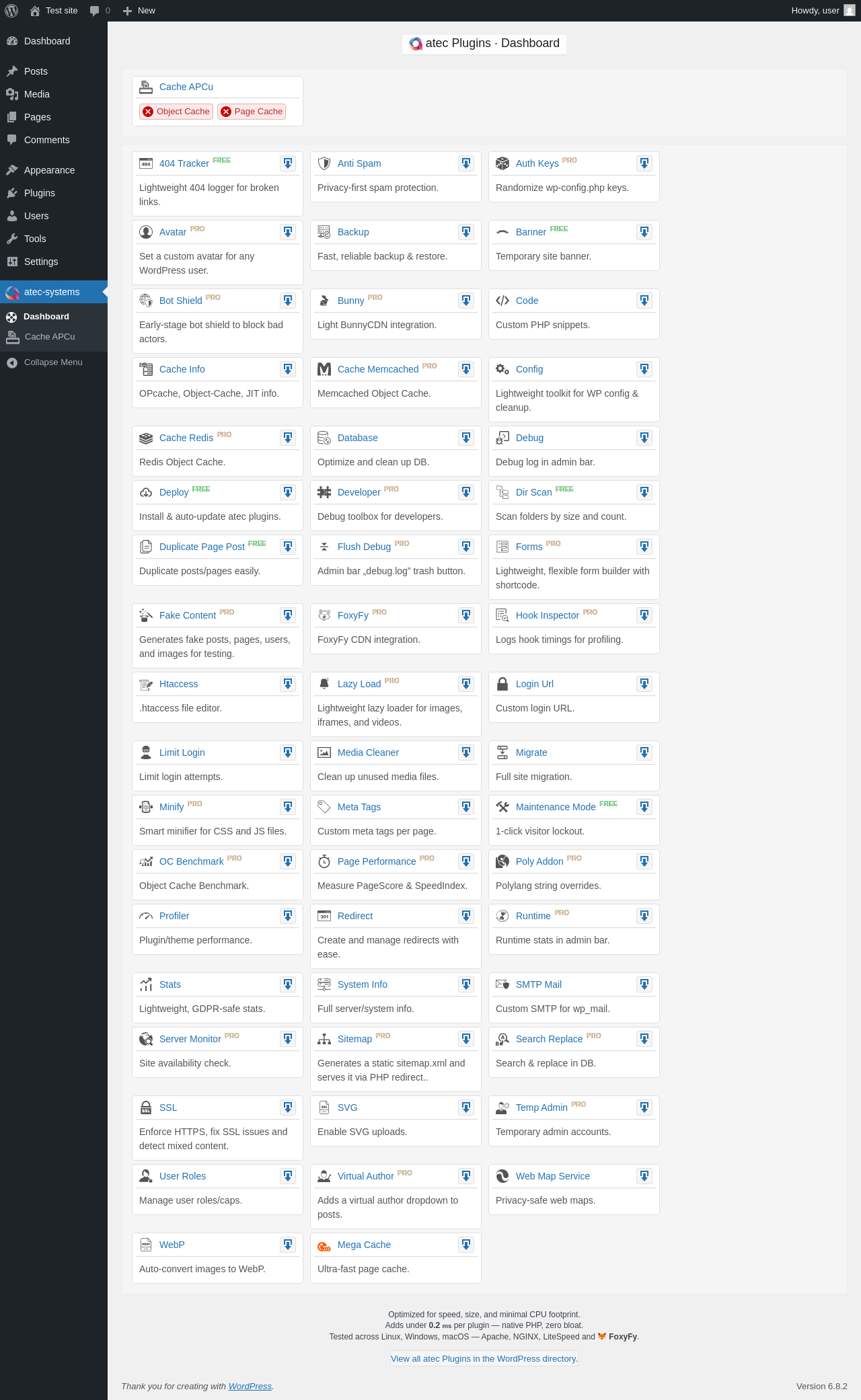This screenshot has height=1400, width=861.
Task: Open the Test site menu in admin bar
Action: click(x=54, y=11)
